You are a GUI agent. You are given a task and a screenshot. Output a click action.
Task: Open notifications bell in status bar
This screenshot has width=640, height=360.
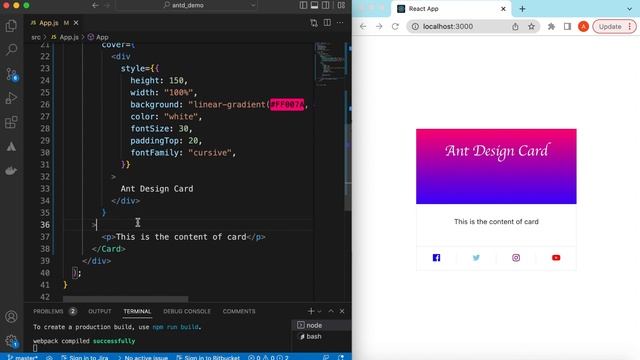coord(341,357)
